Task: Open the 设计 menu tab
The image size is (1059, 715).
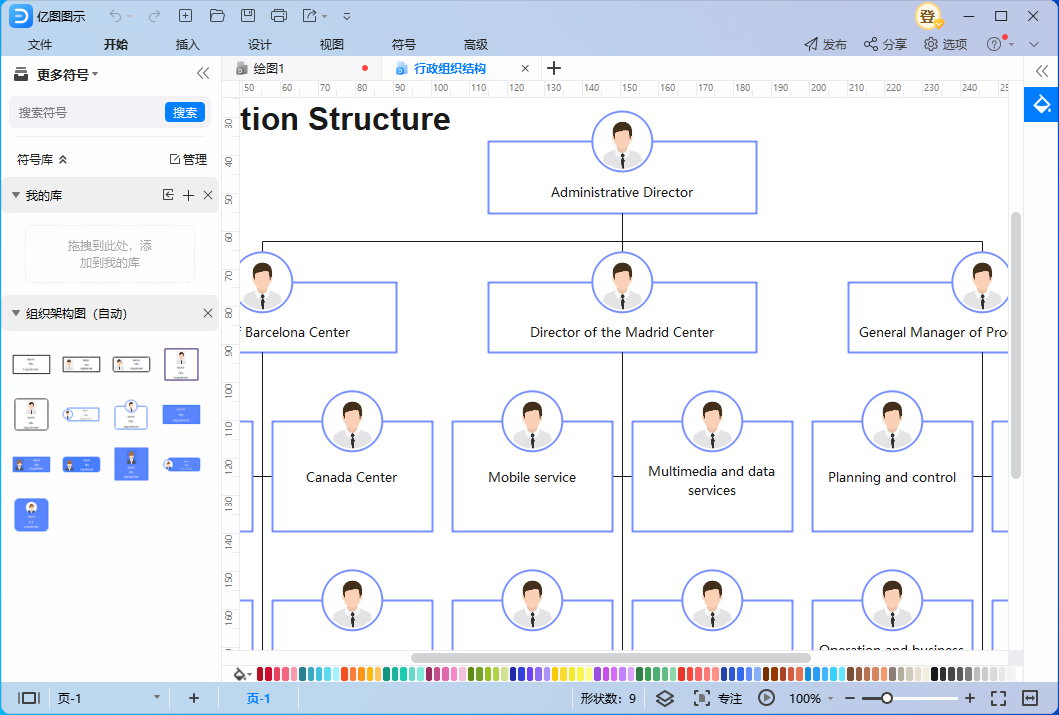Action: pos(259,45)
